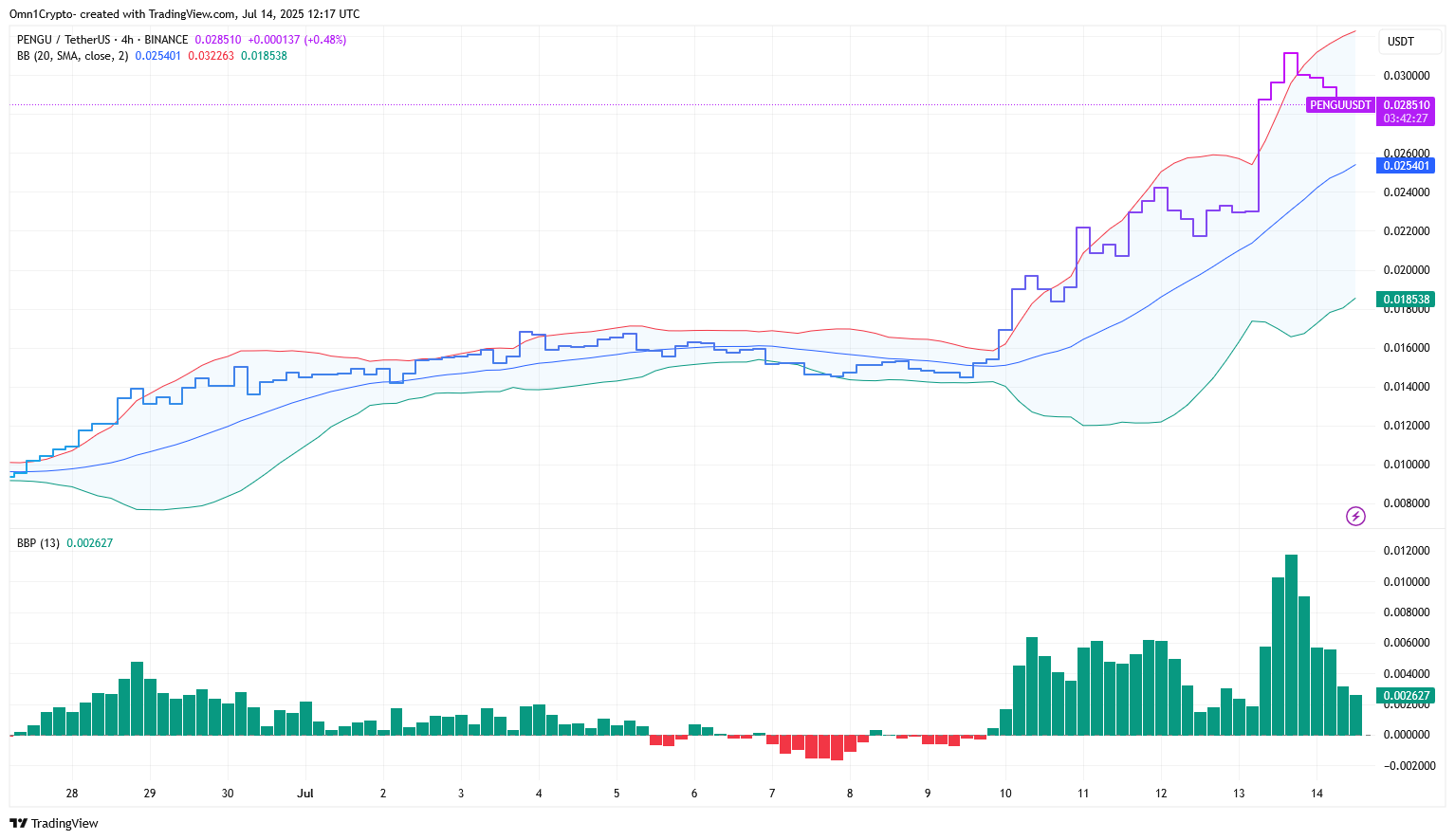This screenshot has height=840, width=1455.
Task: Click the BB (20, SMA, close, 2) indicator legend
Action: click(x=72, y=56)
